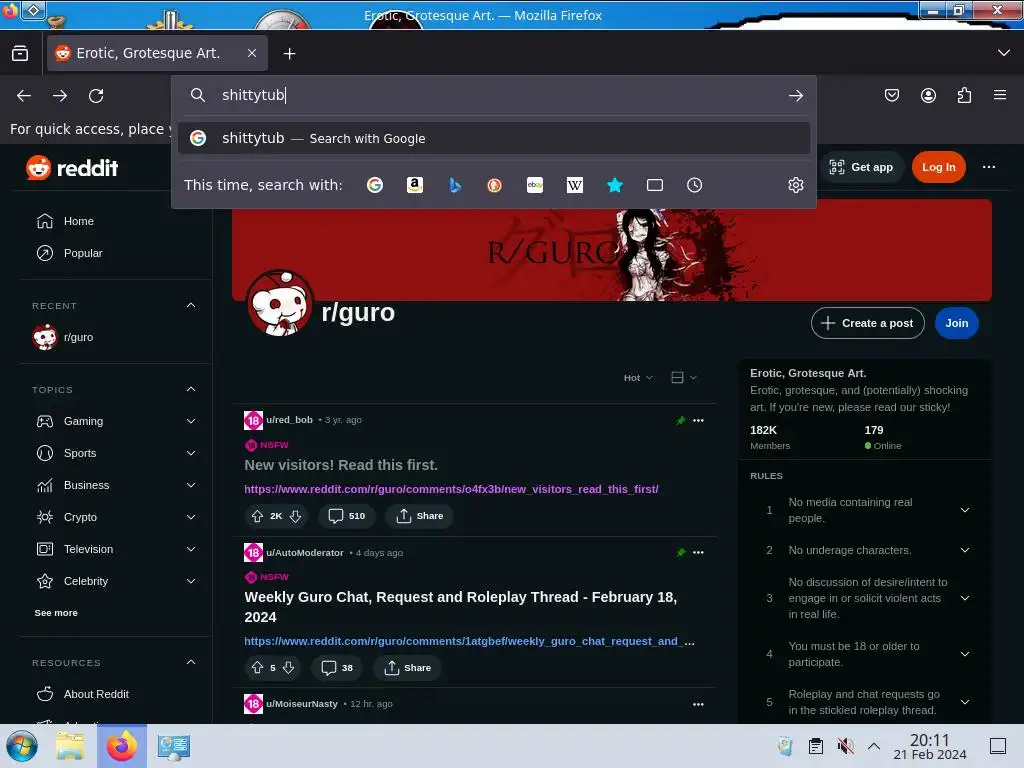Click the Go arrow in the address bar
The image size is (1024, 768).
795,95
